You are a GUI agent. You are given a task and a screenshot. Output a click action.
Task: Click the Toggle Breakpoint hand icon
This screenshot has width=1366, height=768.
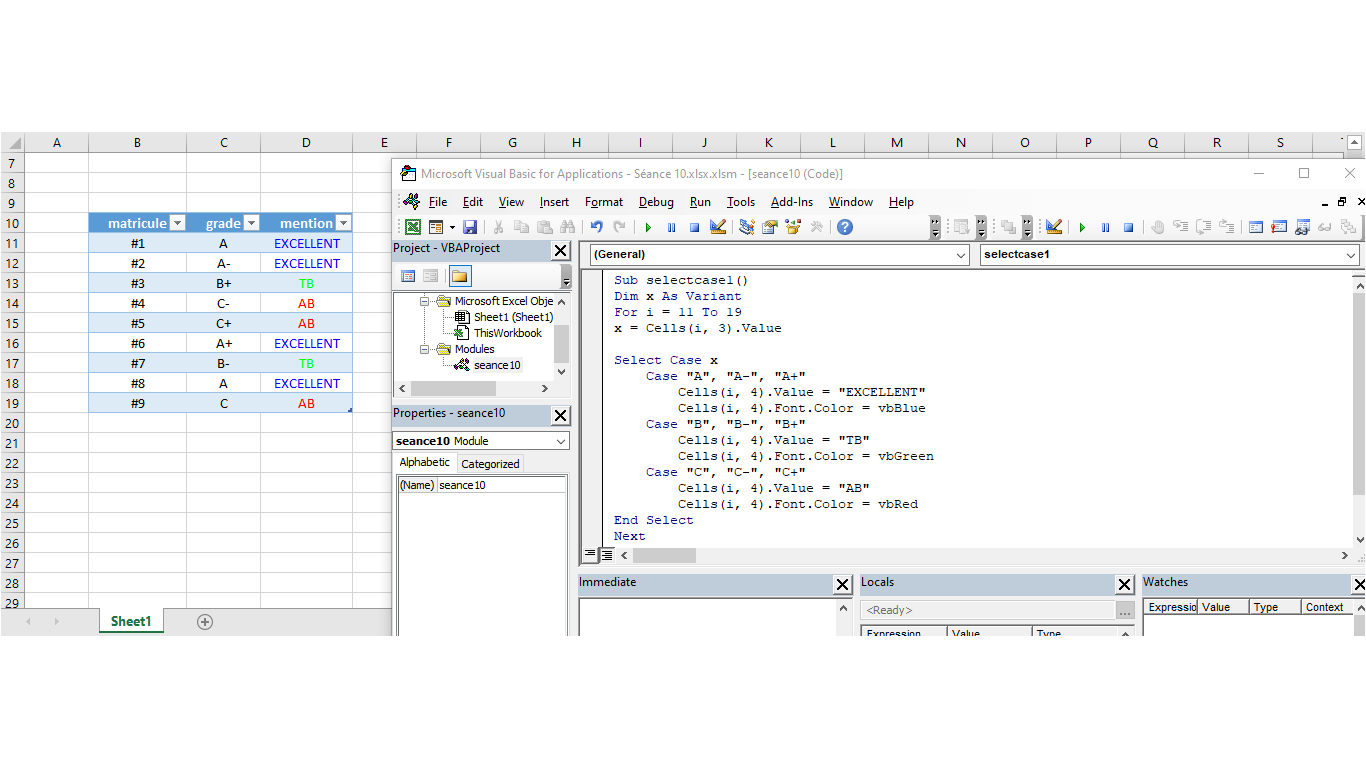[1158, 227]
